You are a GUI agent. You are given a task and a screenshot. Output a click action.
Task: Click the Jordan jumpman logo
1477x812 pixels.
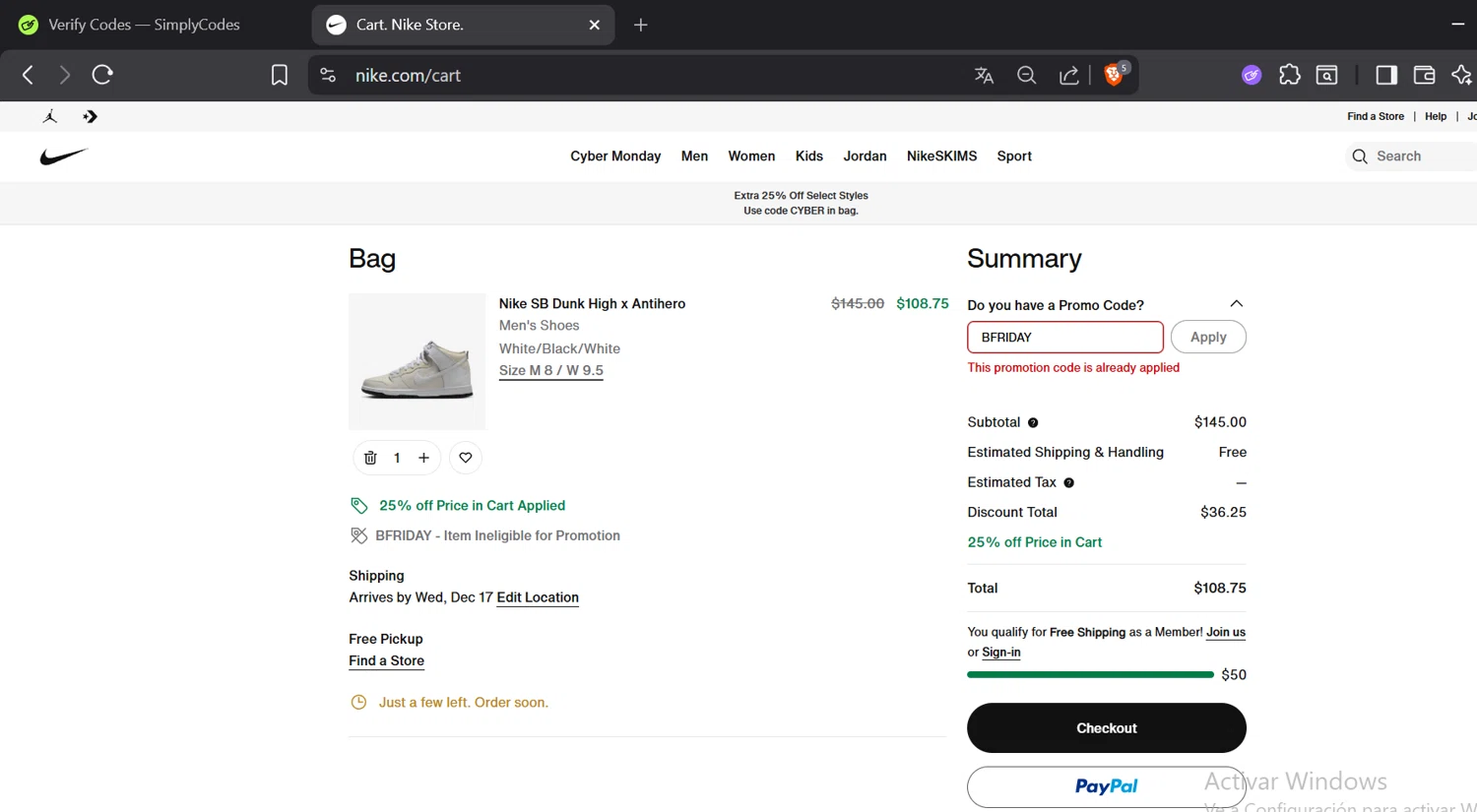[x=50, y=116]
